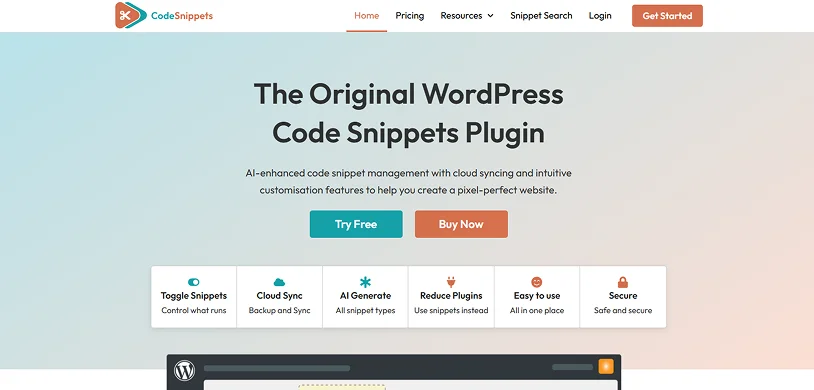The height and width of the screenshot is (390, 814).
Task: Select the Toggle Snippets heading
Action: [x=194, y=296]
